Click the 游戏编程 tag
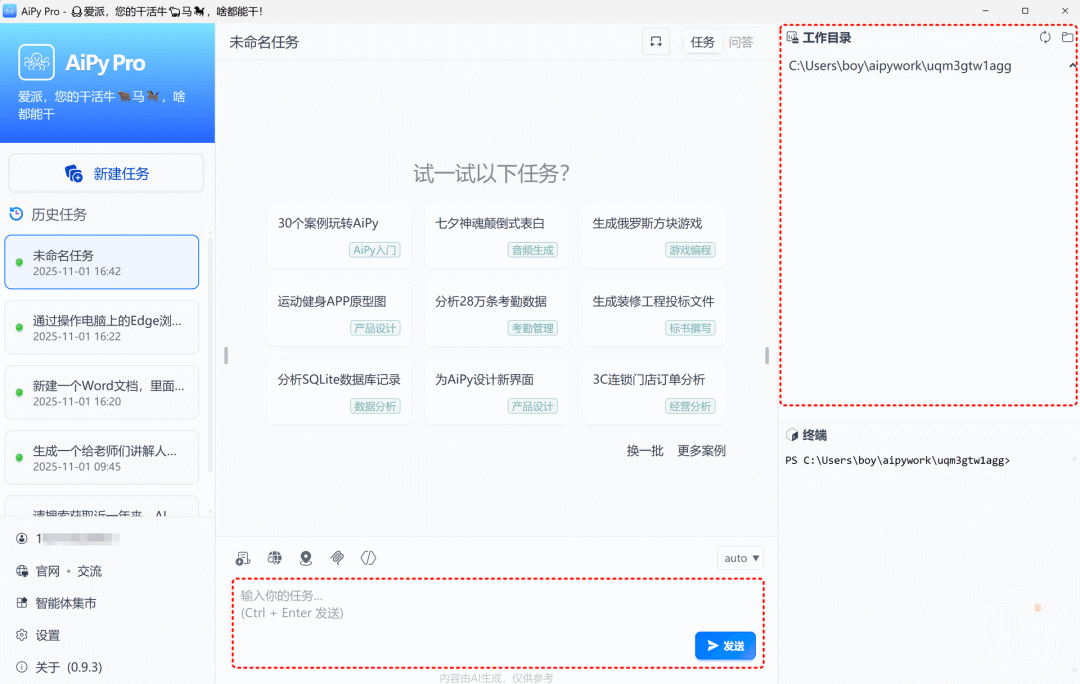Image resolution: width=1080 pixels, height=684 pixels. 690,250
